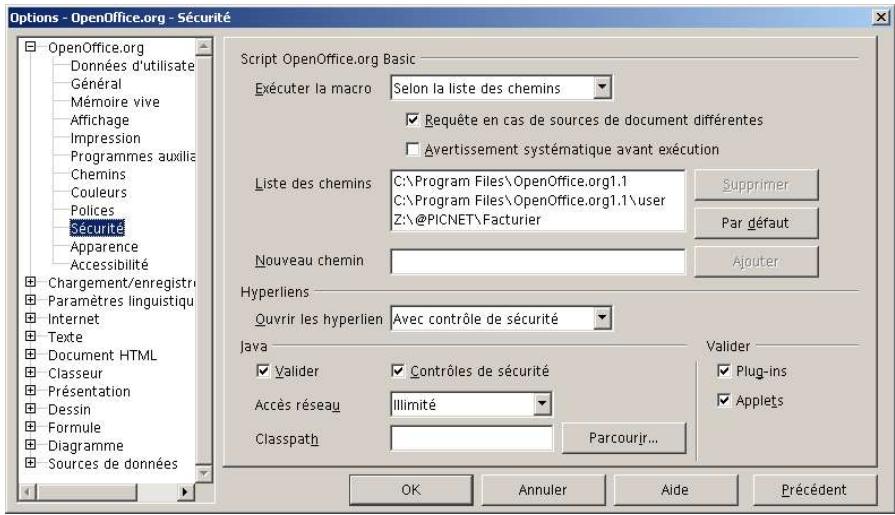Expand the Texte tree node

31,336
